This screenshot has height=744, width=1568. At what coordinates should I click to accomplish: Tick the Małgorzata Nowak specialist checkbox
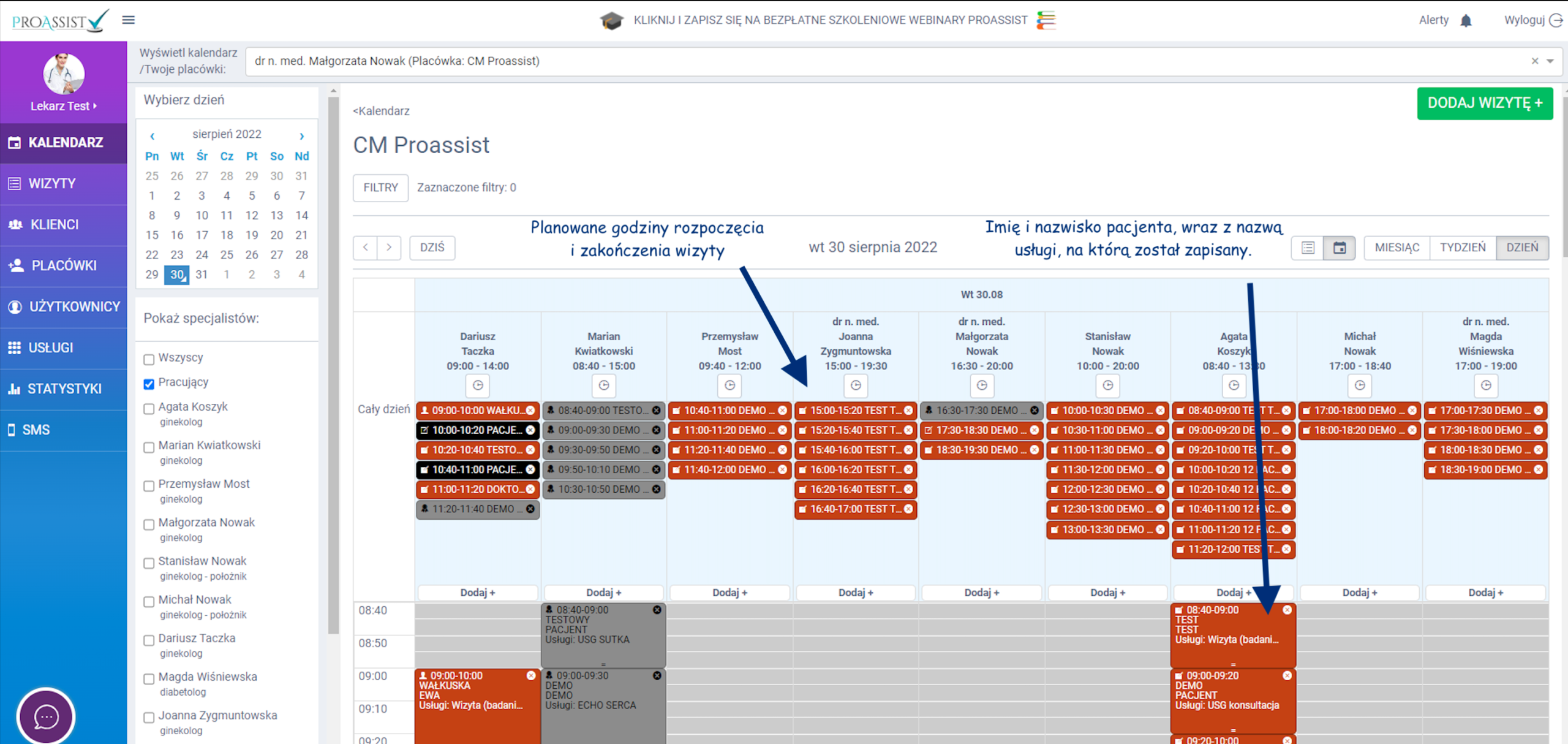pyautogui.click(x=149, y=525)
